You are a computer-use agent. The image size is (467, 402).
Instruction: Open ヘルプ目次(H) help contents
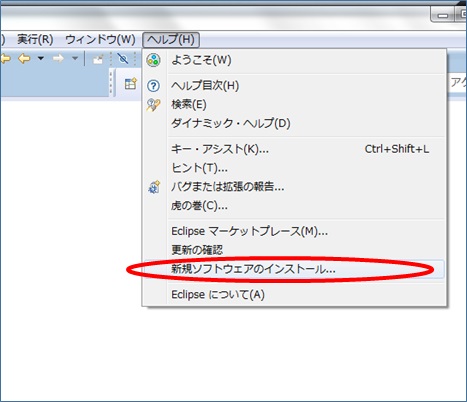click(295, 86)
